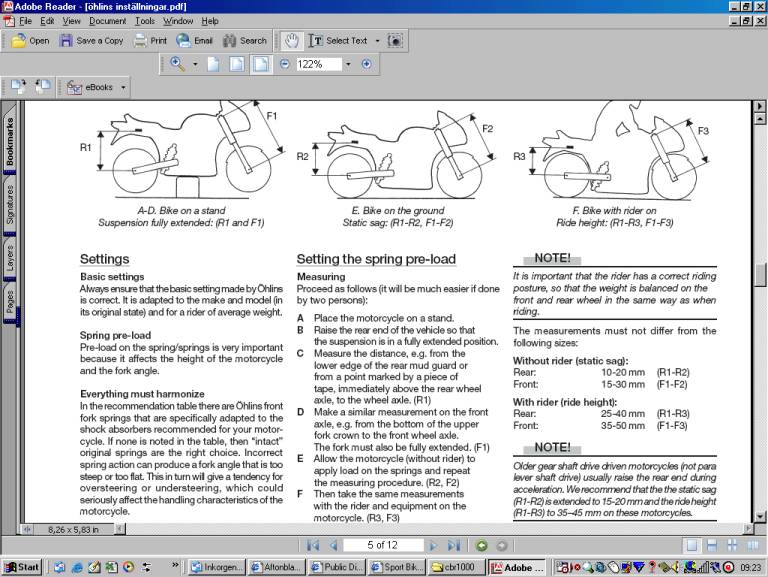Click the plus zoom in button
768x577 pixels.
pyautogui.click(x=366, y=64)
